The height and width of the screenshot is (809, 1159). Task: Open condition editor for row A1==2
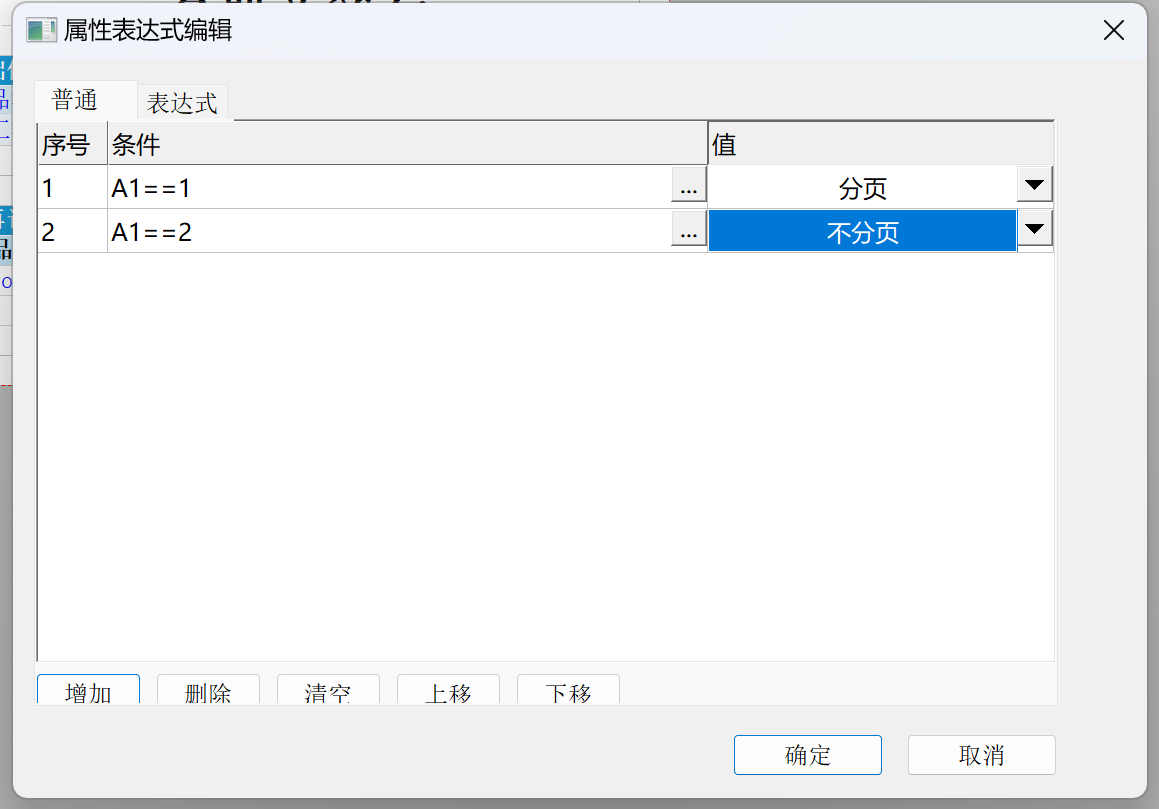tap(688, 232)
